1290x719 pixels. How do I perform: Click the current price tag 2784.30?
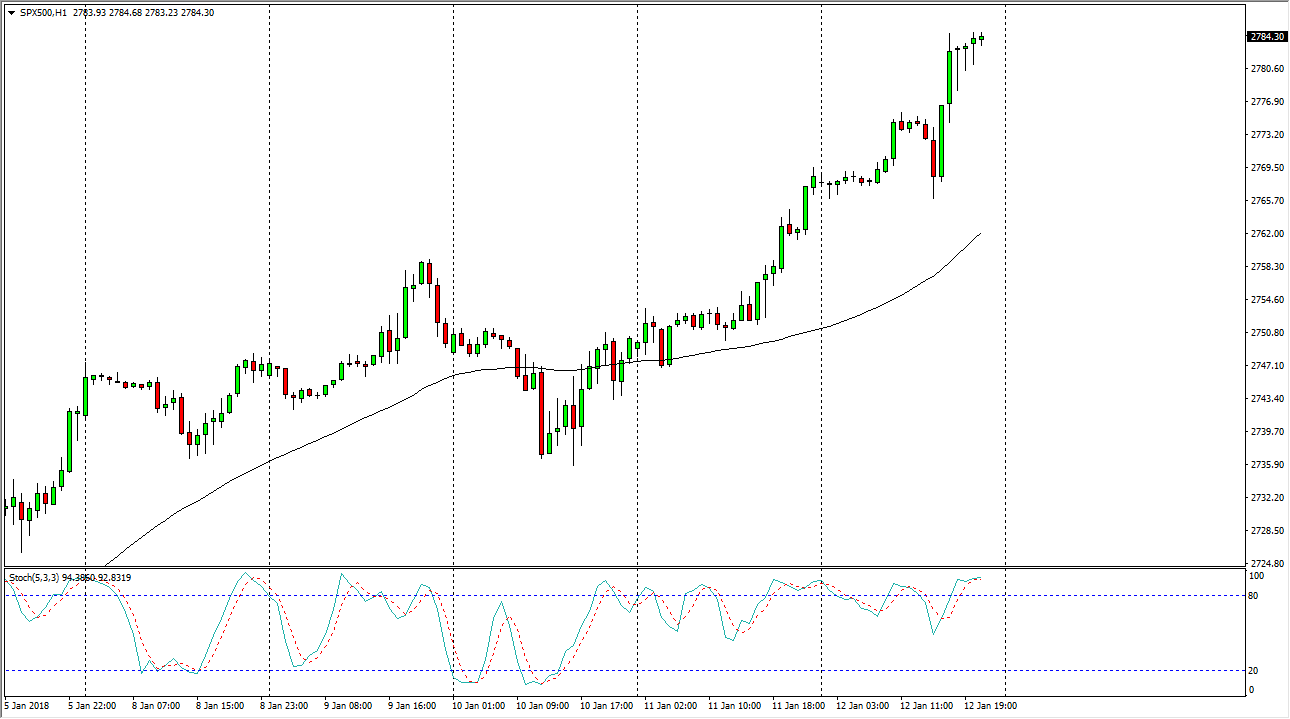1267,37
